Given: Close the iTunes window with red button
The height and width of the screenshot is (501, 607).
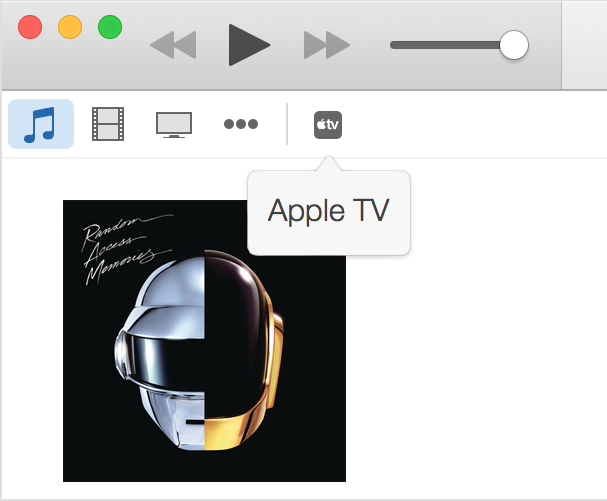Looking at the screenshot, I should pyautogui.click(x=30, y=27).
